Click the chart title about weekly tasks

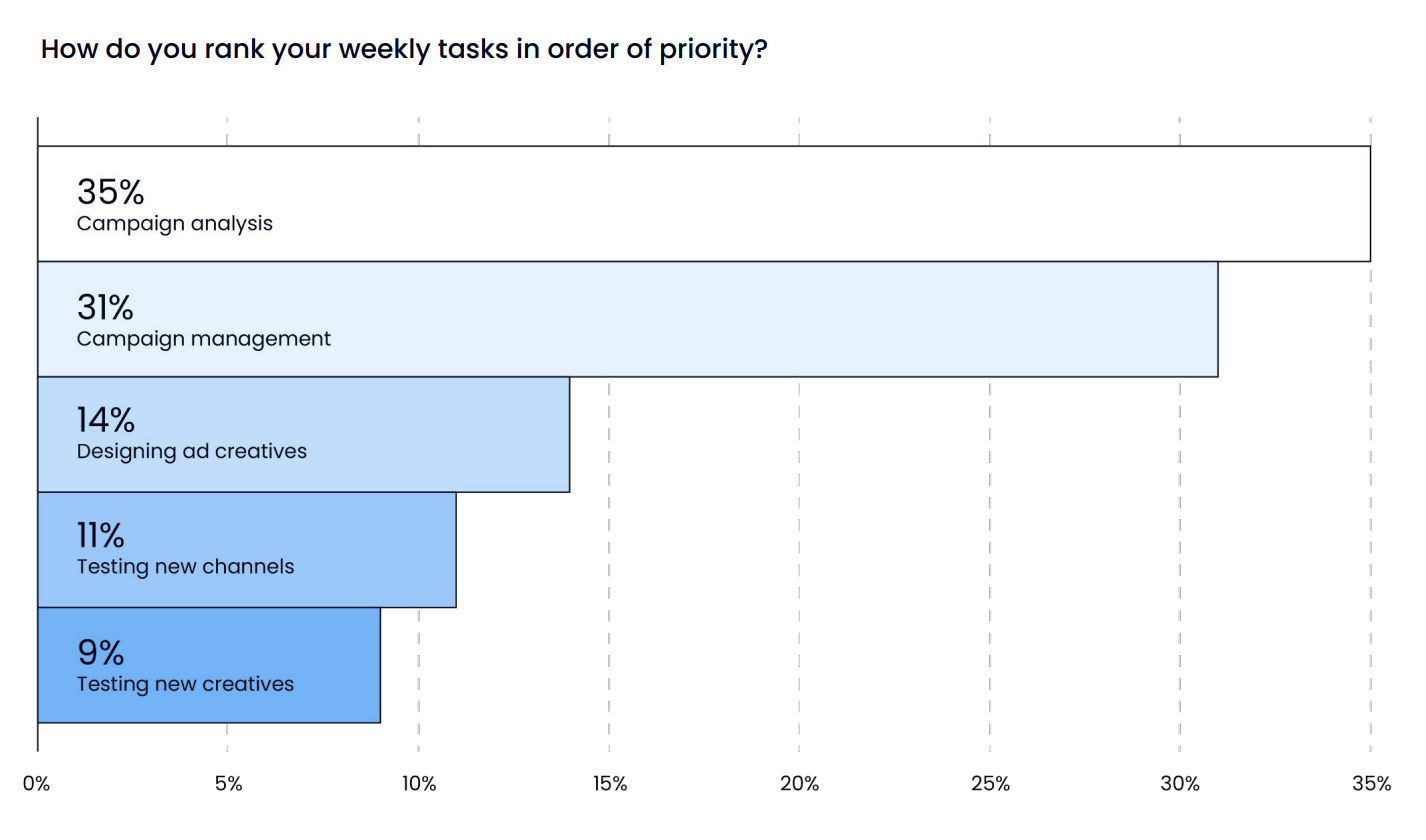(403, 50)
